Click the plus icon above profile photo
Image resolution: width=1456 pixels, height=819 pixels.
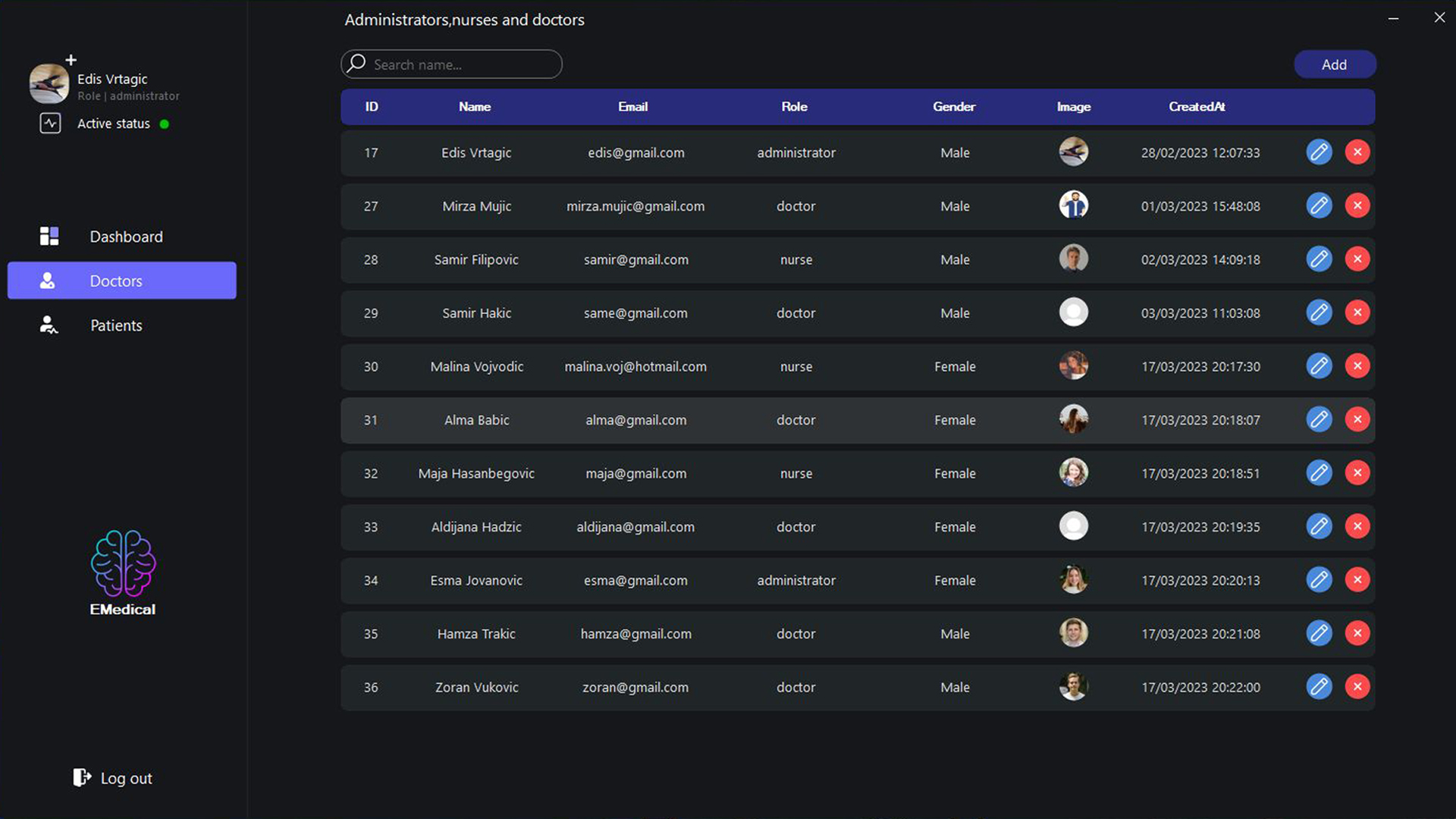pos(71,60)
